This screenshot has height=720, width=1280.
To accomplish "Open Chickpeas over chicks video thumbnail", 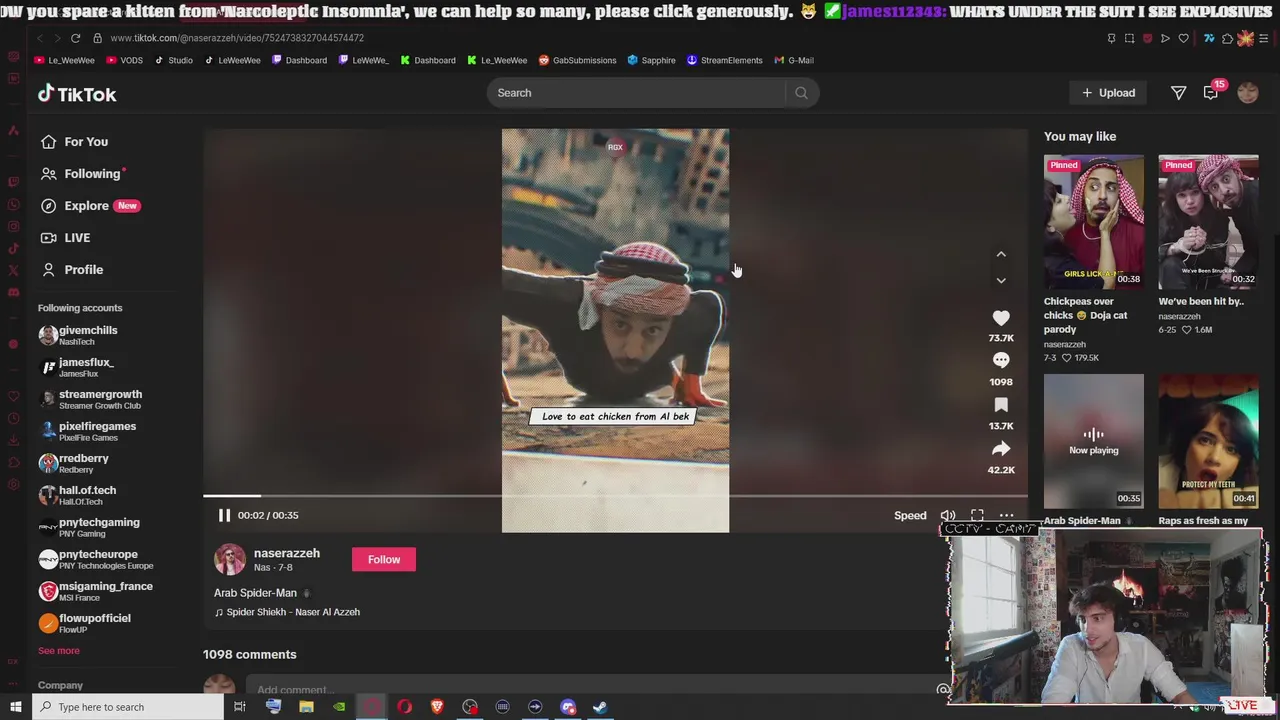I will point(1094,222).
